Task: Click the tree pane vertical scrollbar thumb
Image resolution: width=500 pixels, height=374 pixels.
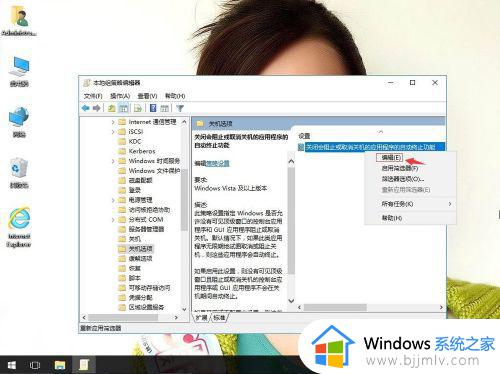Action: pos(184,200)
